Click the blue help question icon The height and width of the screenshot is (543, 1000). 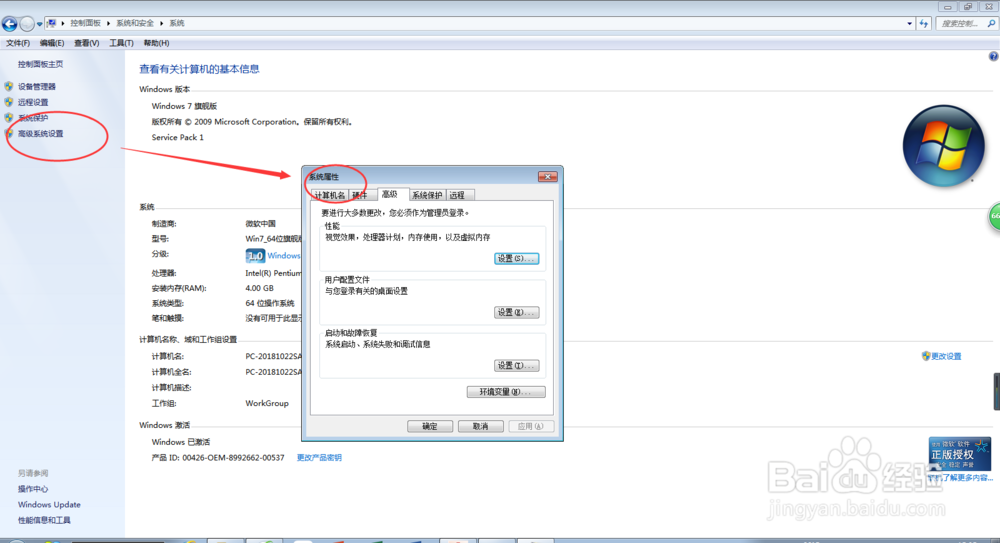click(x=994, y=57)
